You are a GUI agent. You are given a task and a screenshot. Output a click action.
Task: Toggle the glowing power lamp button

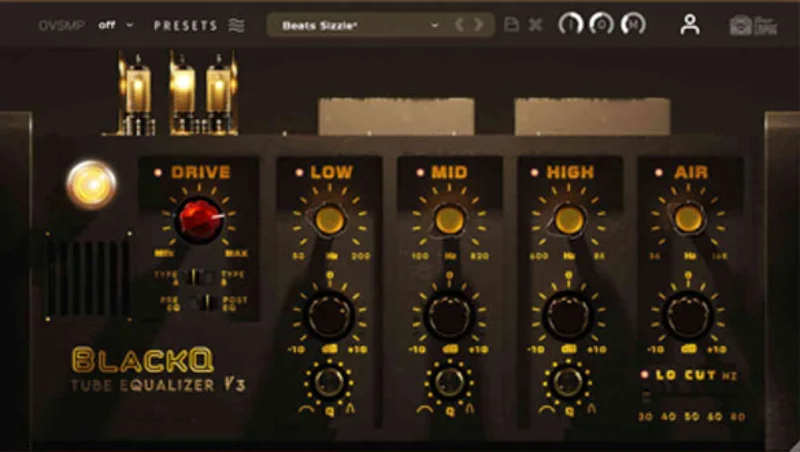91,185
